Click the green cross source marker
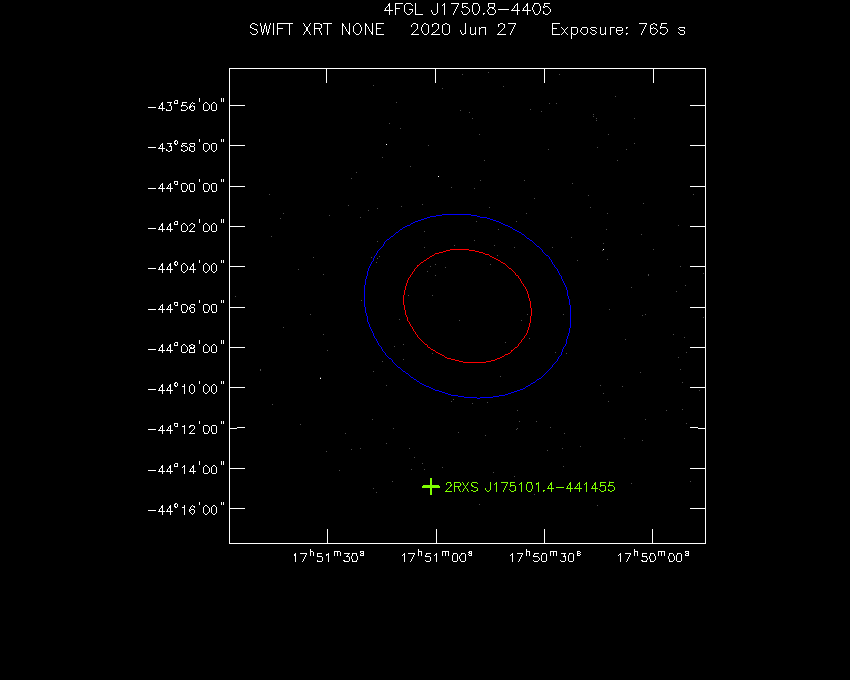Image resolution: width=850 pixels, height=680 pixels. coord(431,487)
